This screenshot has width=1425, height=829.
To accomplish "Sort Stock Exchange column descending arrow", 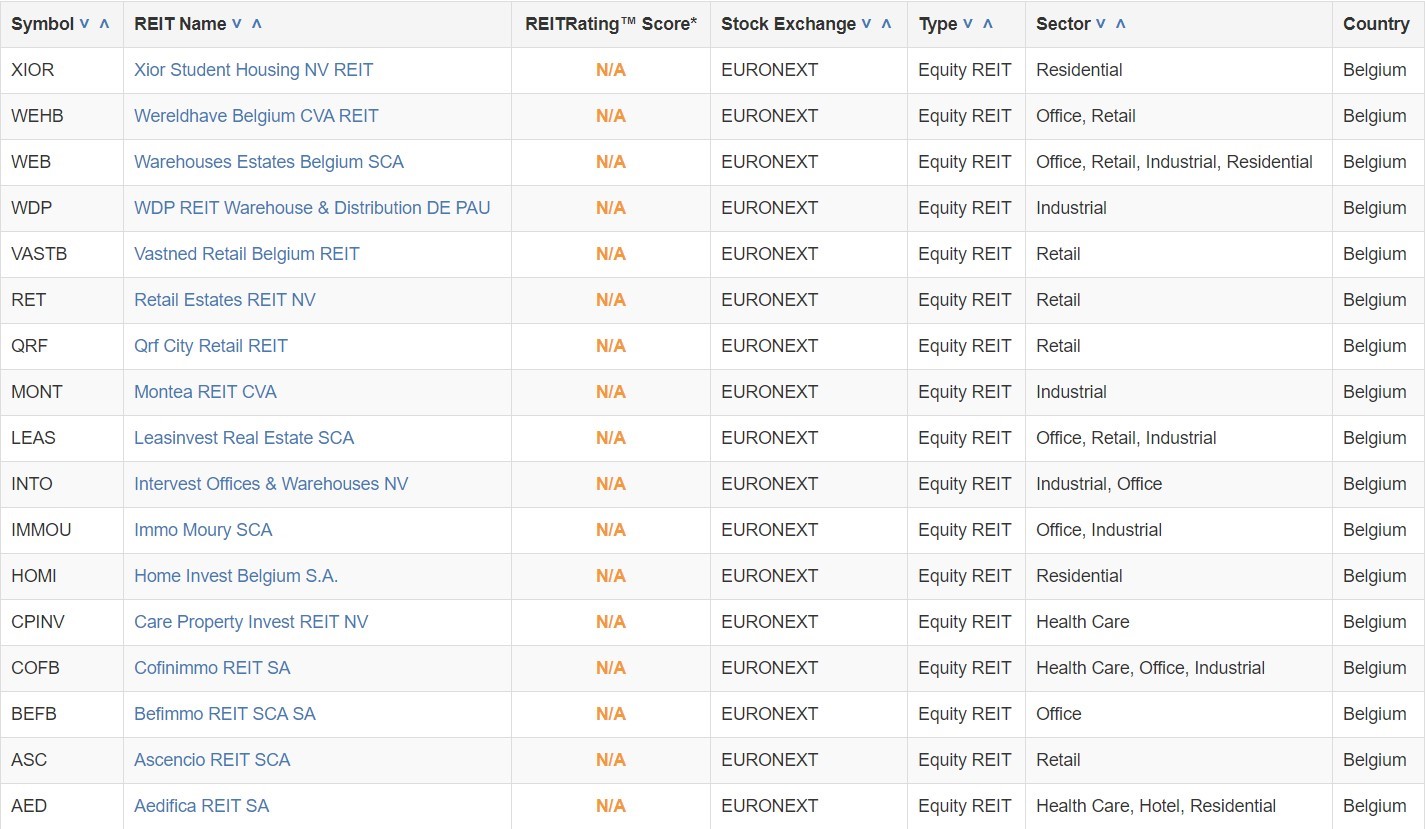I will (x=866, y=24).
